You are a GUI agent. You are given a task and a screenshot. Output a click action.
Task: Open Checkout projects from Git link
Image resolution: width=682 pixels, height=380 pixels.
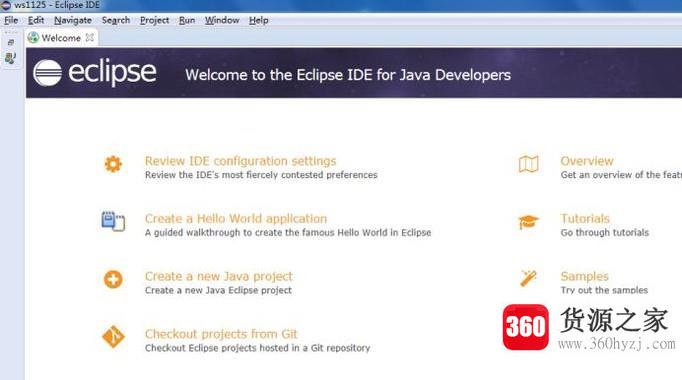221,334
